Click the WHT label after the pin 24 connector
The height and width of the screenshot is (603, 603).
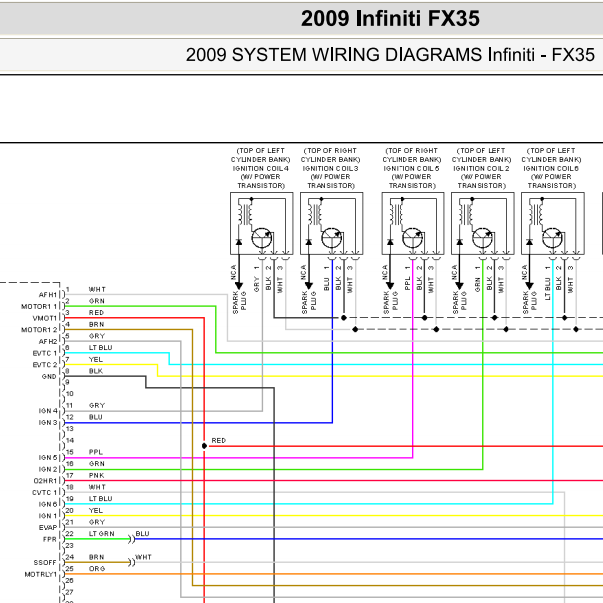[143, 557]
